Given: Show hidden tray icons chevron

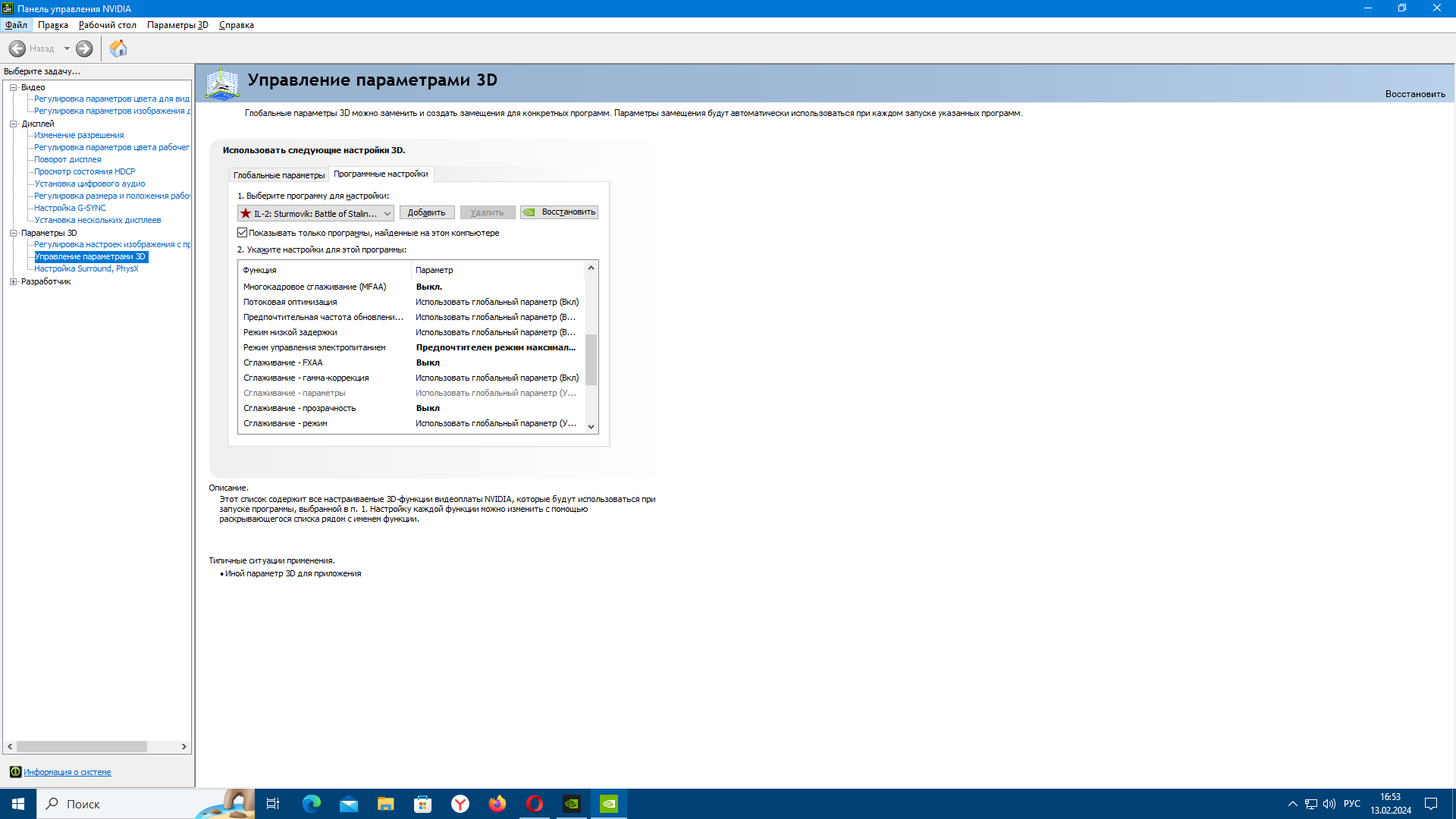Looking at the screenshot, I should 1292,804.
